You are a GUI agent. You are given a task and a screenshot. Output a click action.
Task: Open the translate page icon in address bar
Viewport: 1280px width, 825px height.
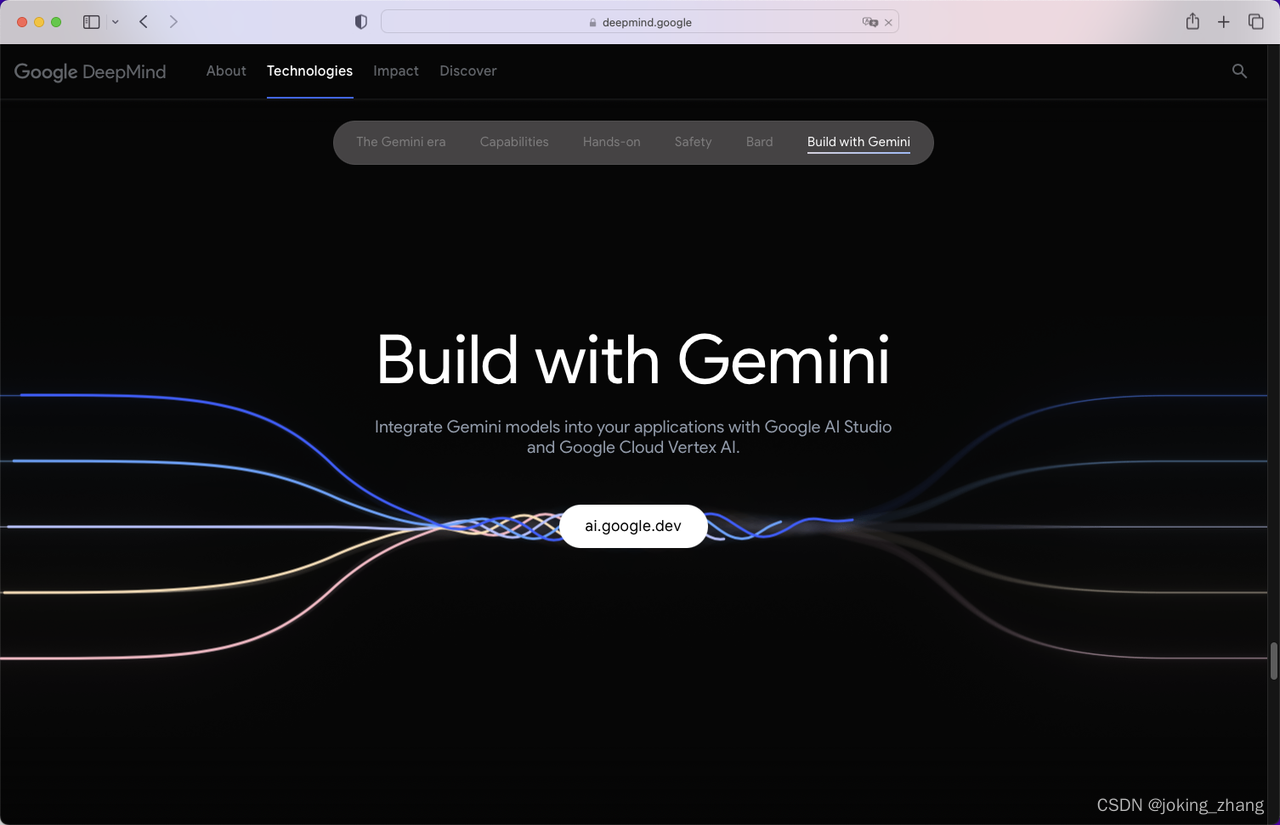[x=870, y=22]
